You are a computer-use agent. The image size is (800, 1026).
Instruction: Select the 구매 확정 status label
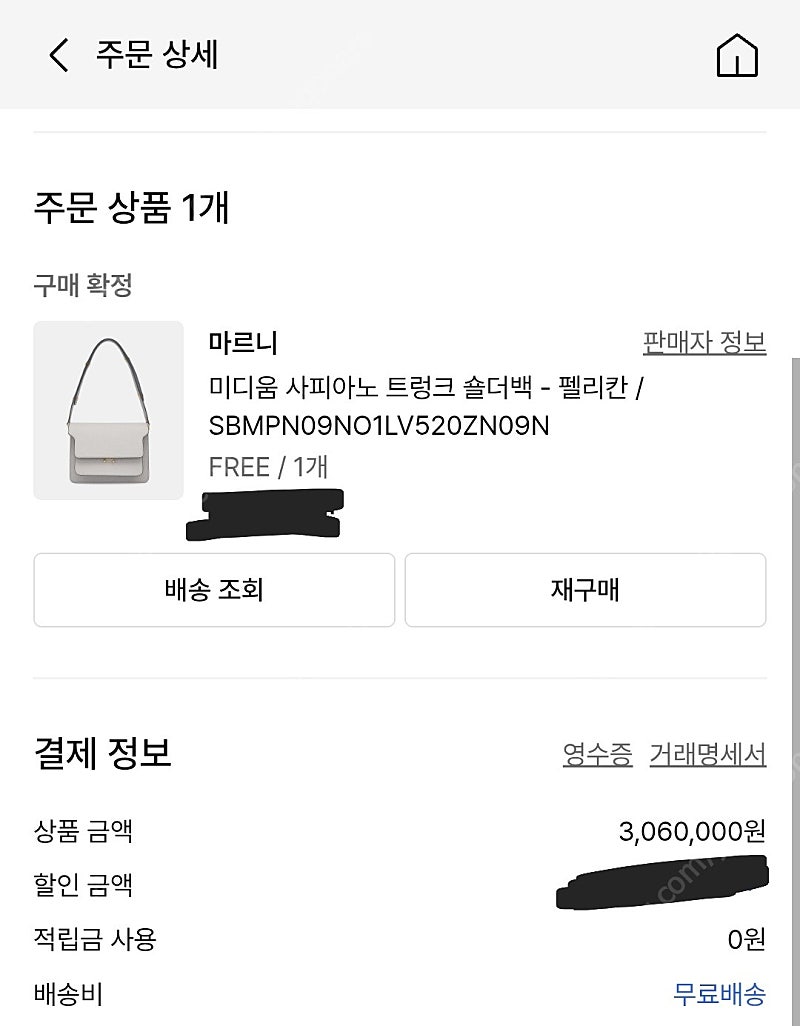(83, 285)
